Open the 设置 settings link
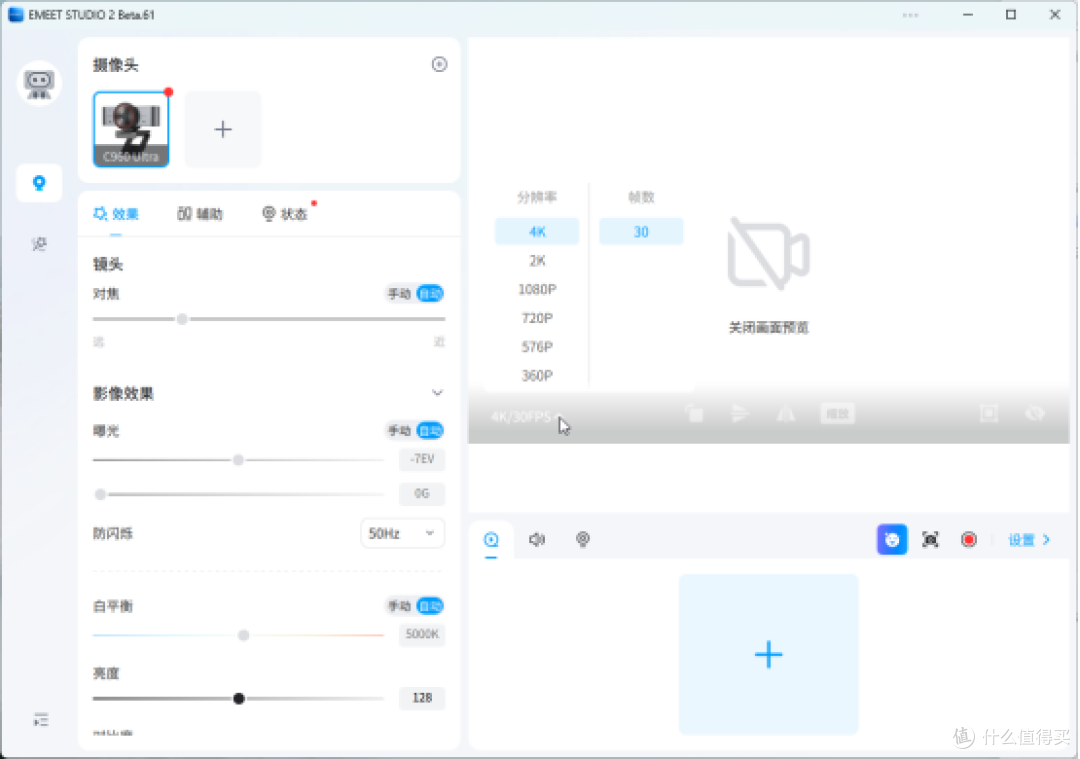Viewport: 1080px width, 759px height. [x=1029, y=540]
